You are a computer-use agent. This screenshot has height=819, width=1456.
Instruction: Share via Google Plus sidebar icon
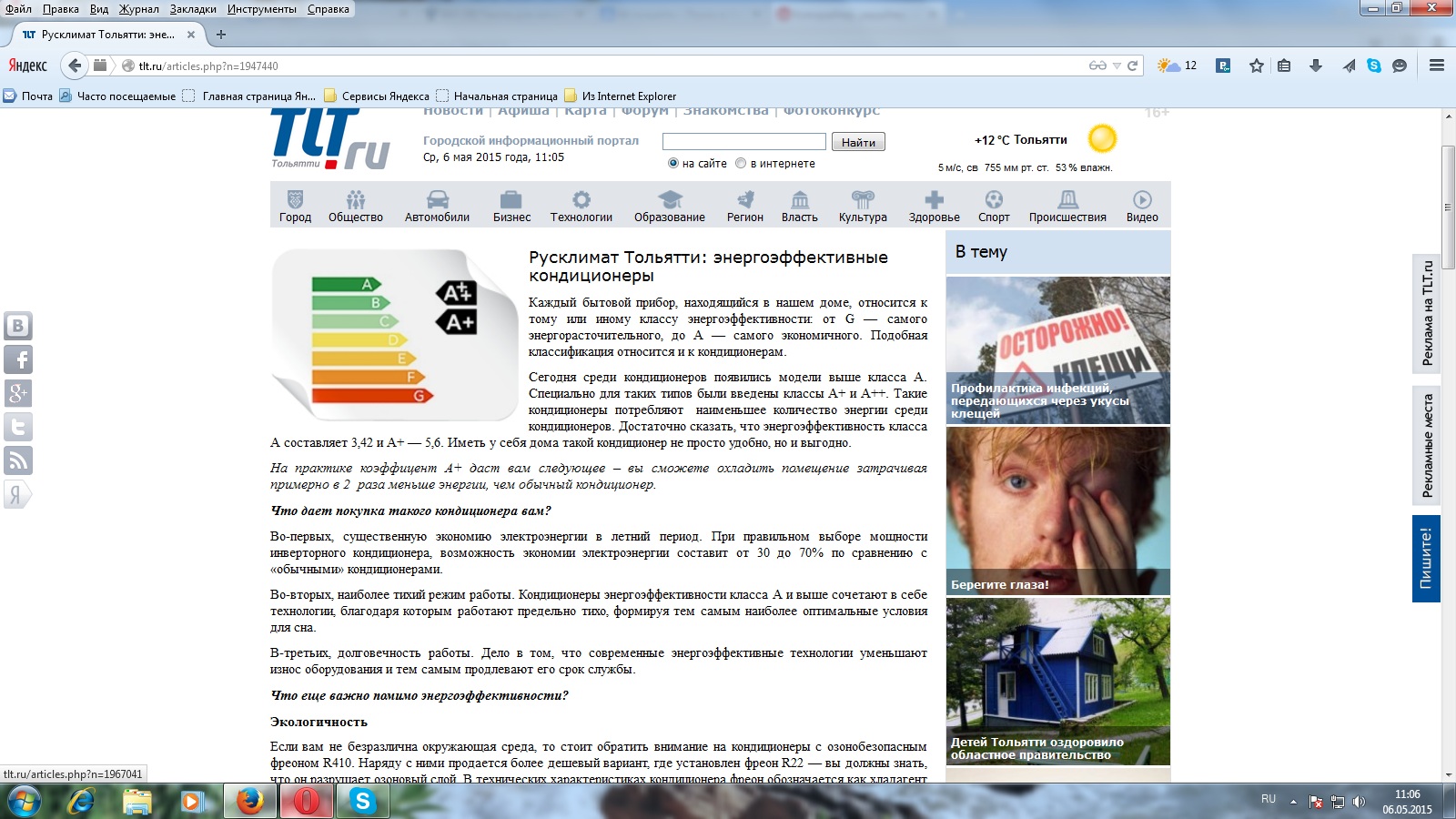pos(18,393)
